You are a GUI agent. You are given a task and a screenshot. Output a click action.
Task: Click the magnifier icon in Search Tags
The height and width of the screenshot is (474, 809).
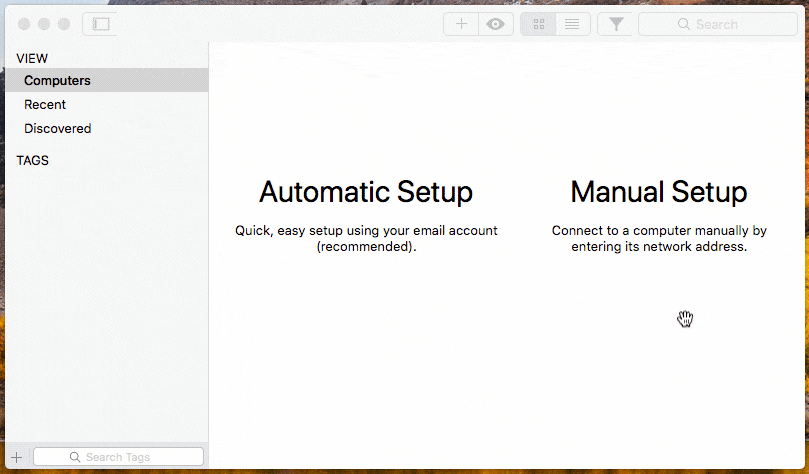pos(75,457)
